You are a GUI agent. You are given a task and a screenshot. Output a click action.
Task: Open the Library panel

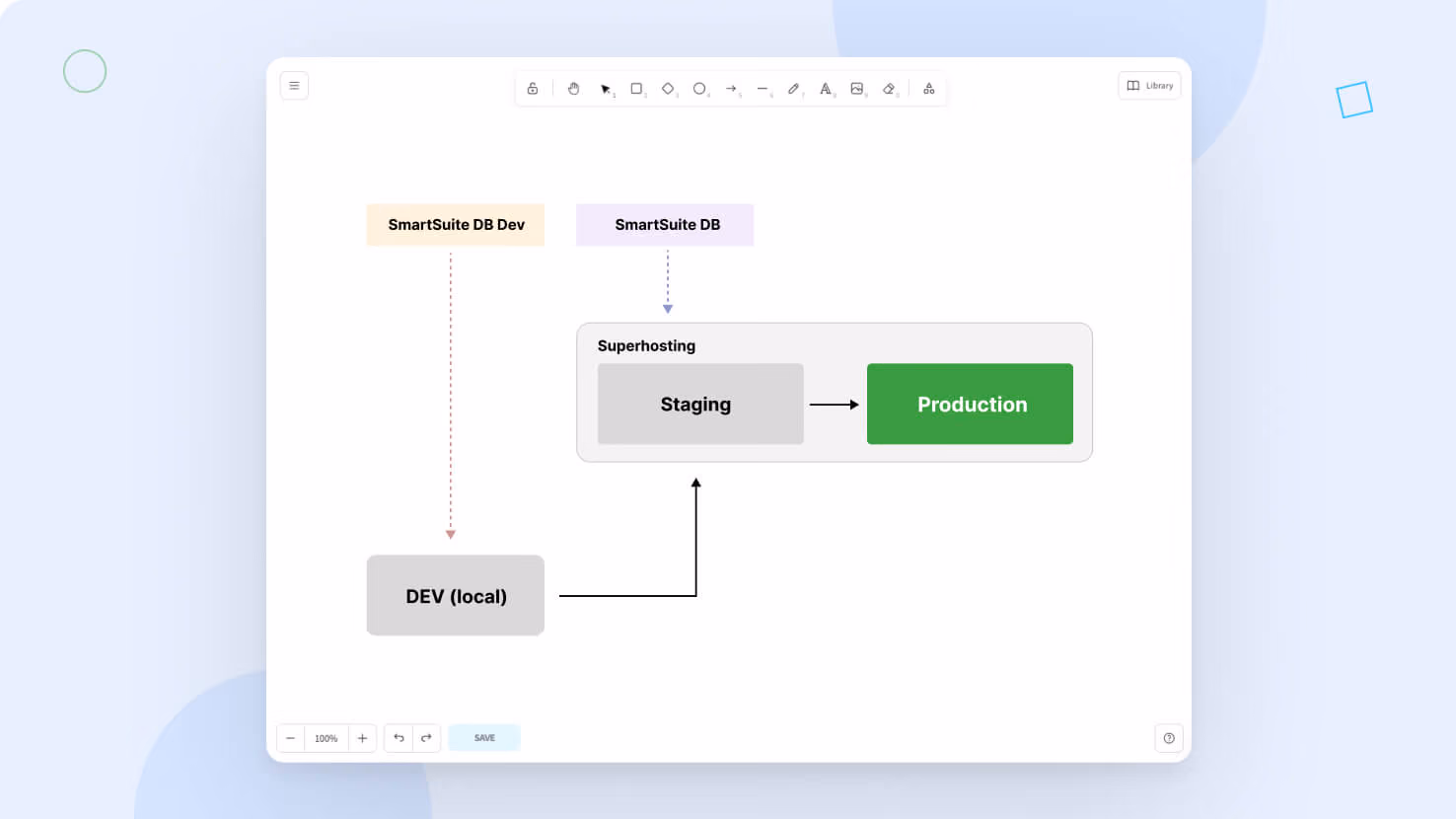1149,86
